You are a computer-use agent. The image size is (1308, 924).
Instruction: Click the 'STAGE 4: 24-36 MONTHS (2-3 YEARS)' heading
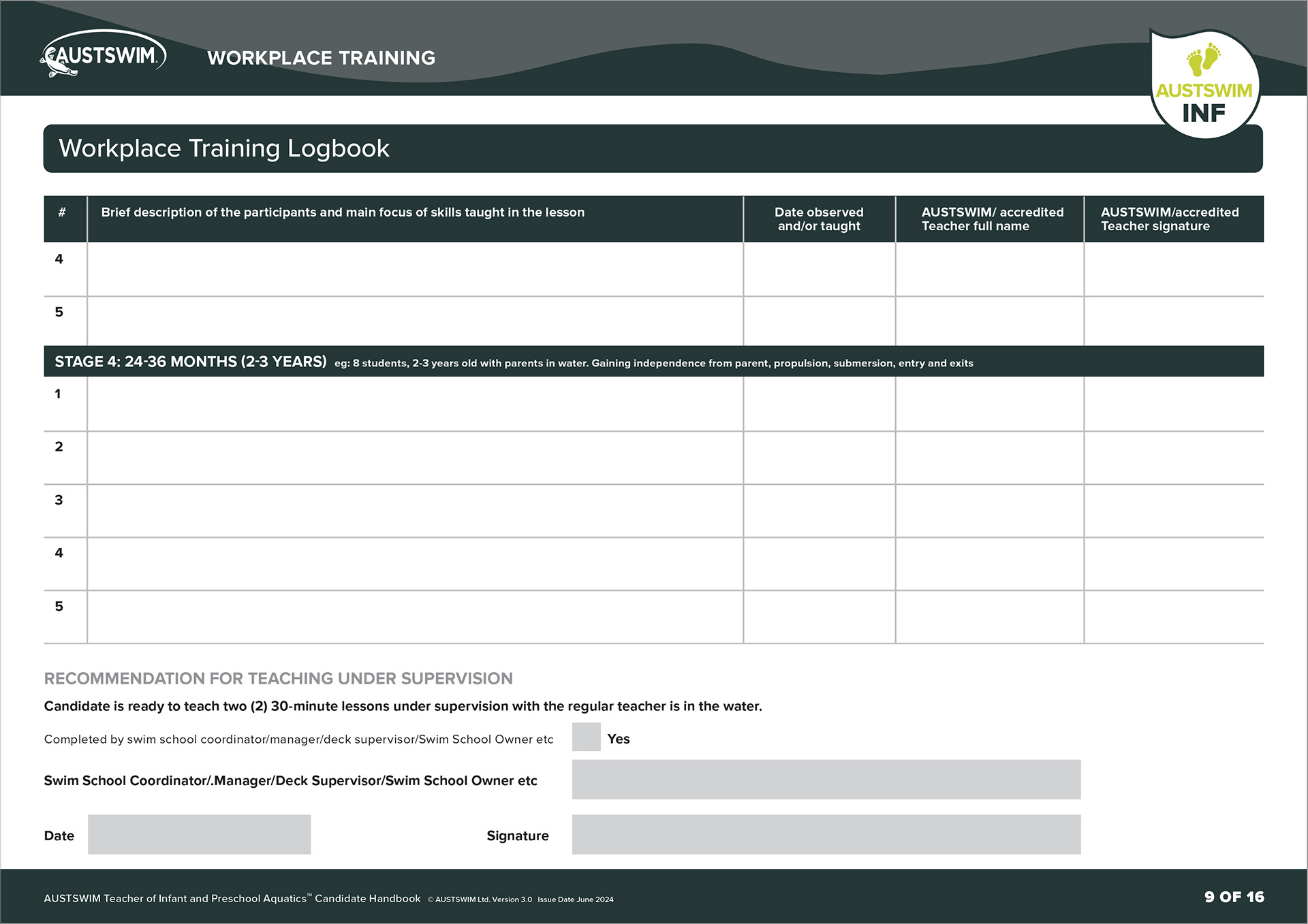point(191,362)
